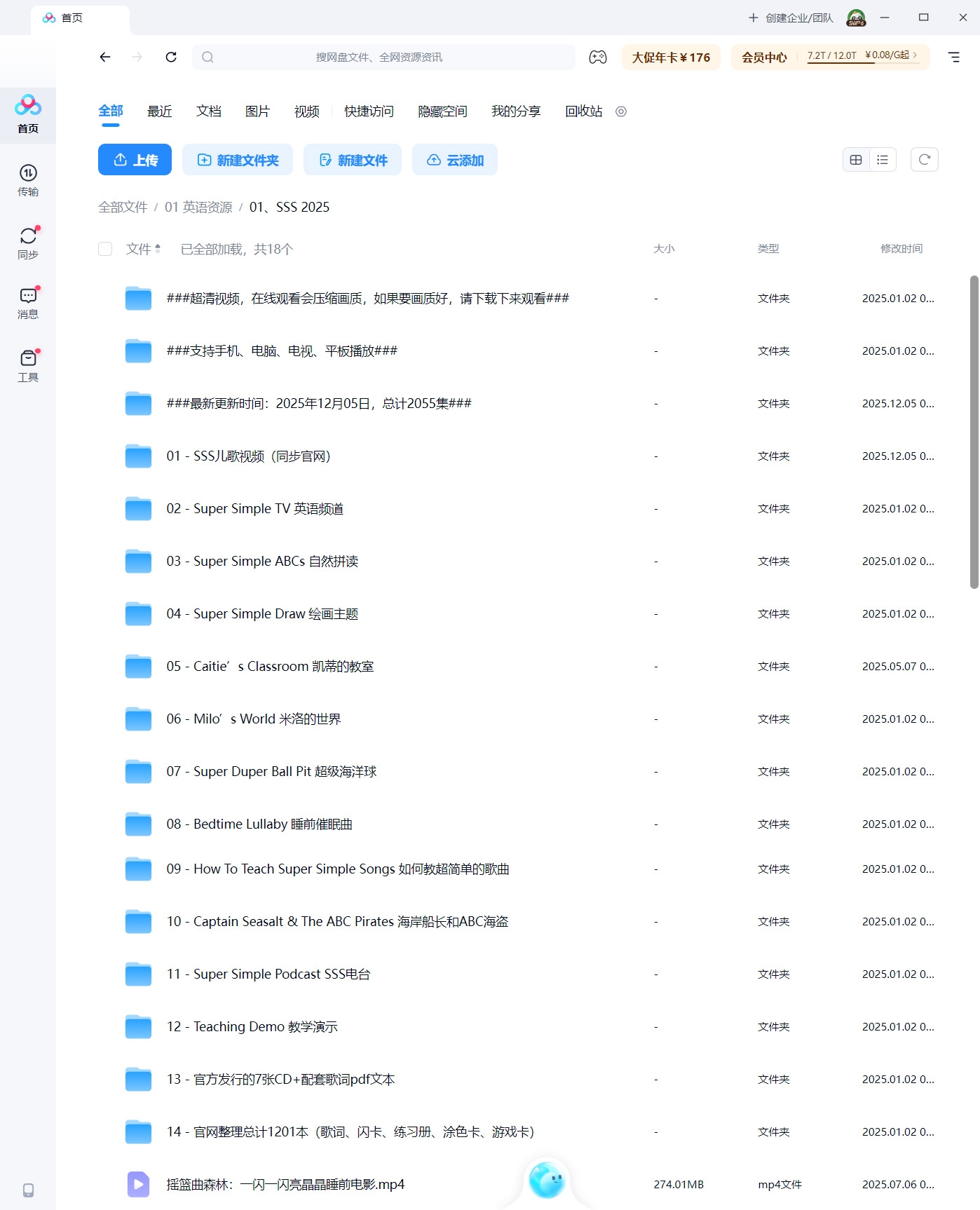Click the 大促年卡¥176 promo button
Image resolution: width=980 pixels, height=1210 pixels.
click(x=671, y=57)
